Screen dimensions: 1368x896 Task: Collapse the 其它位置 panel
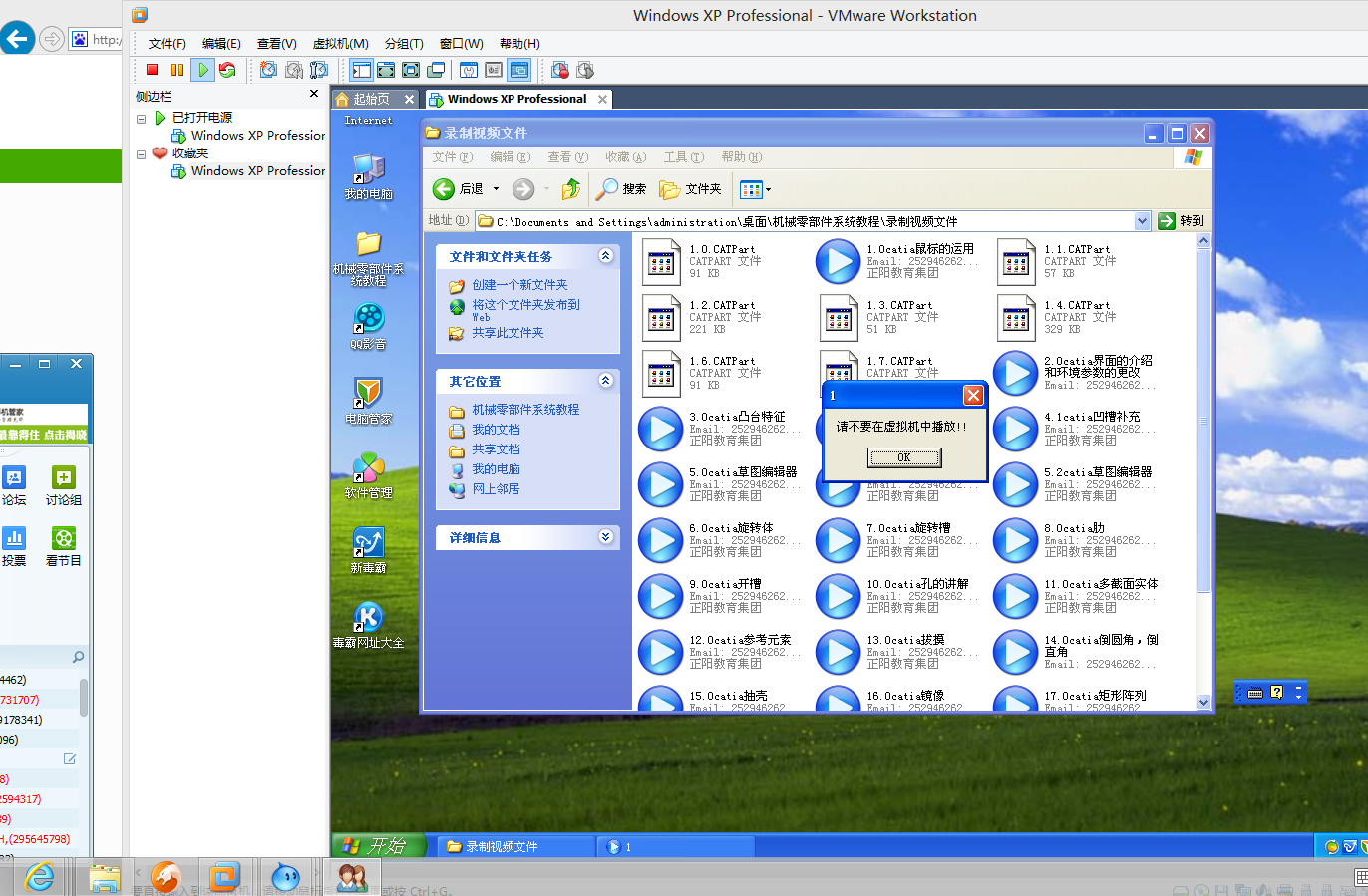point(605,381)
